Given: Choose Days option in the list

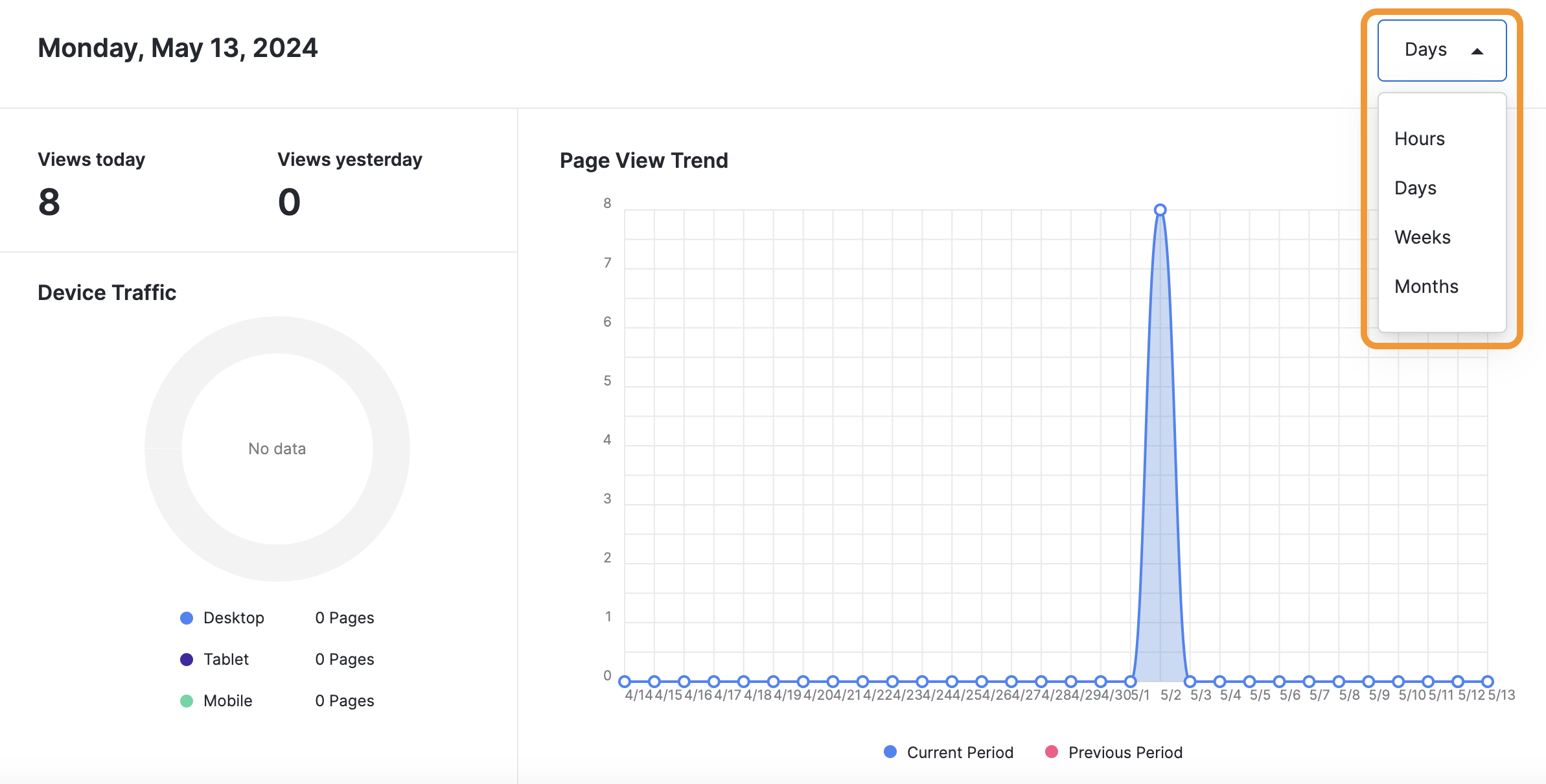Looking at the screenshot, I should pos(1415,188).
